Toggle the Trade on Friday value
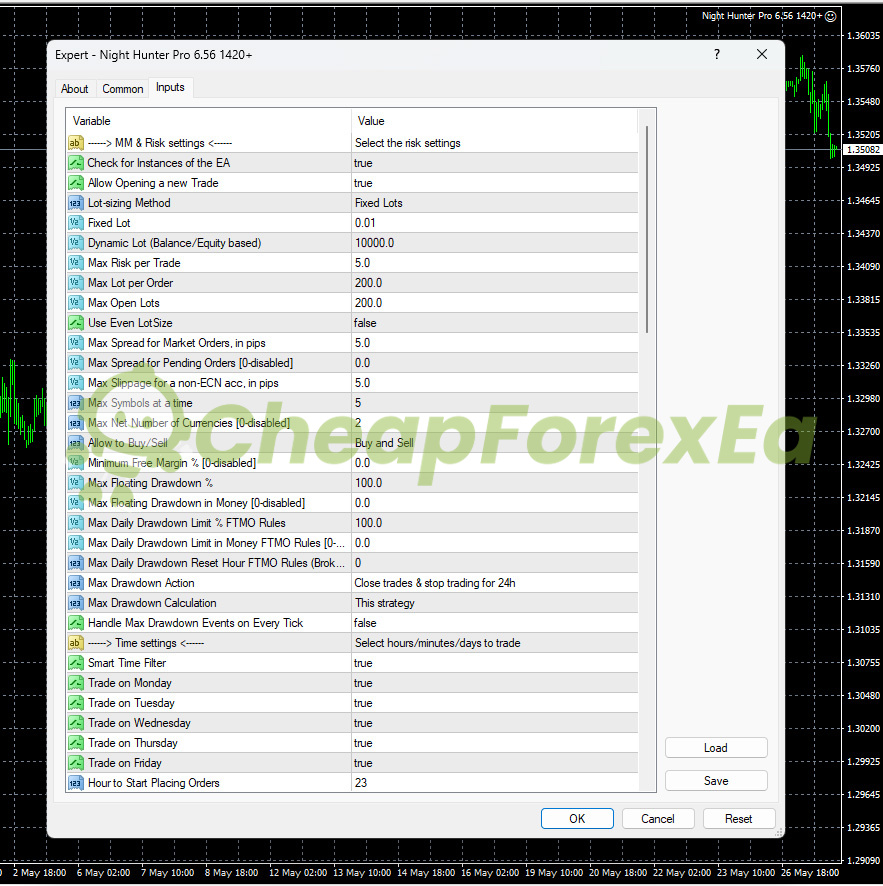The height and width of the screenshot is (886, 883). point(494,763)
